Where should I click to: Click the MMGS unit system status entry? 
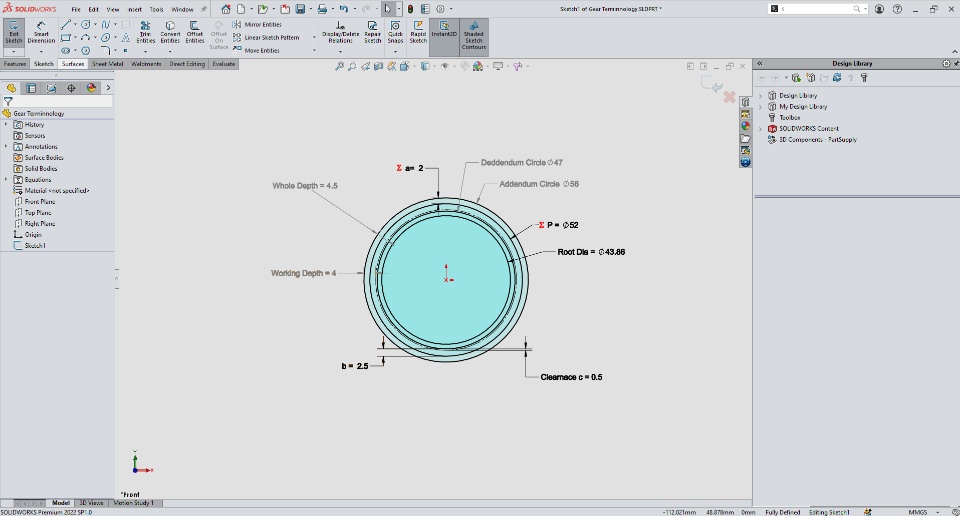[x=917, y=512]
